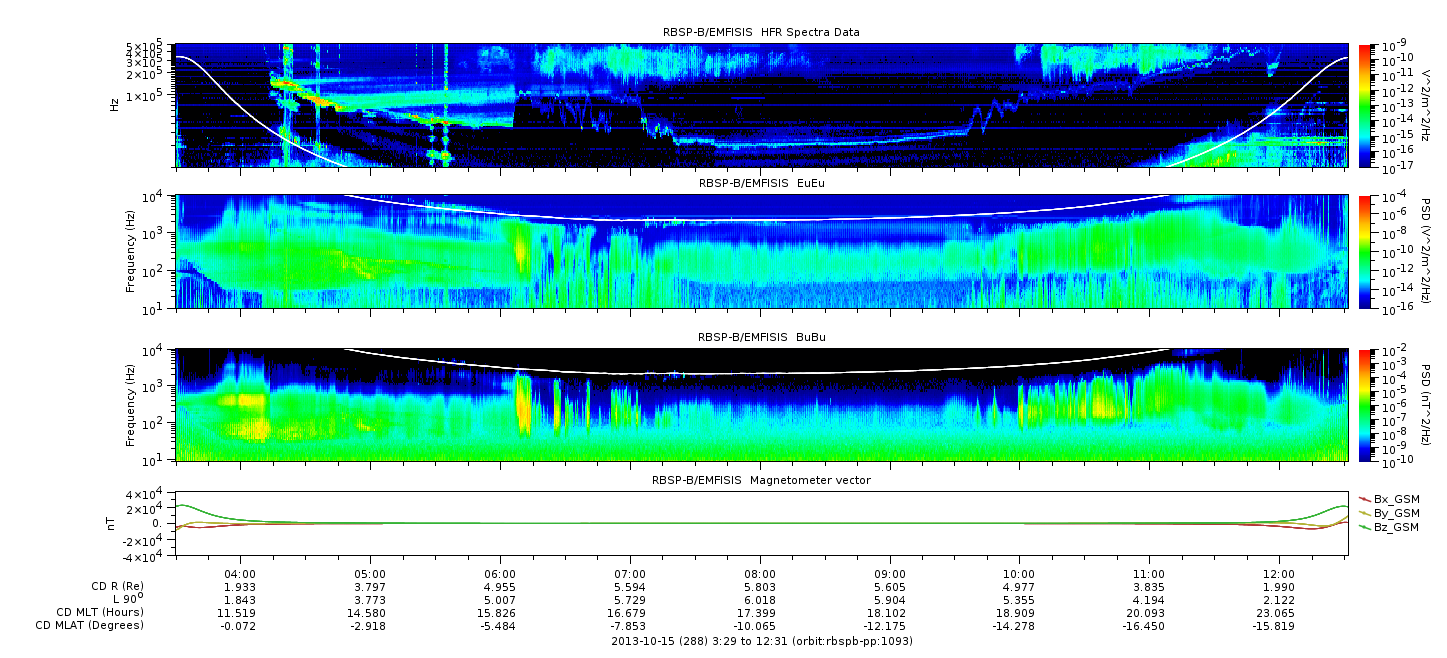The image size is (1447, 658).
Task: Click the BuBu PSD color bar
Action: 1366,404
